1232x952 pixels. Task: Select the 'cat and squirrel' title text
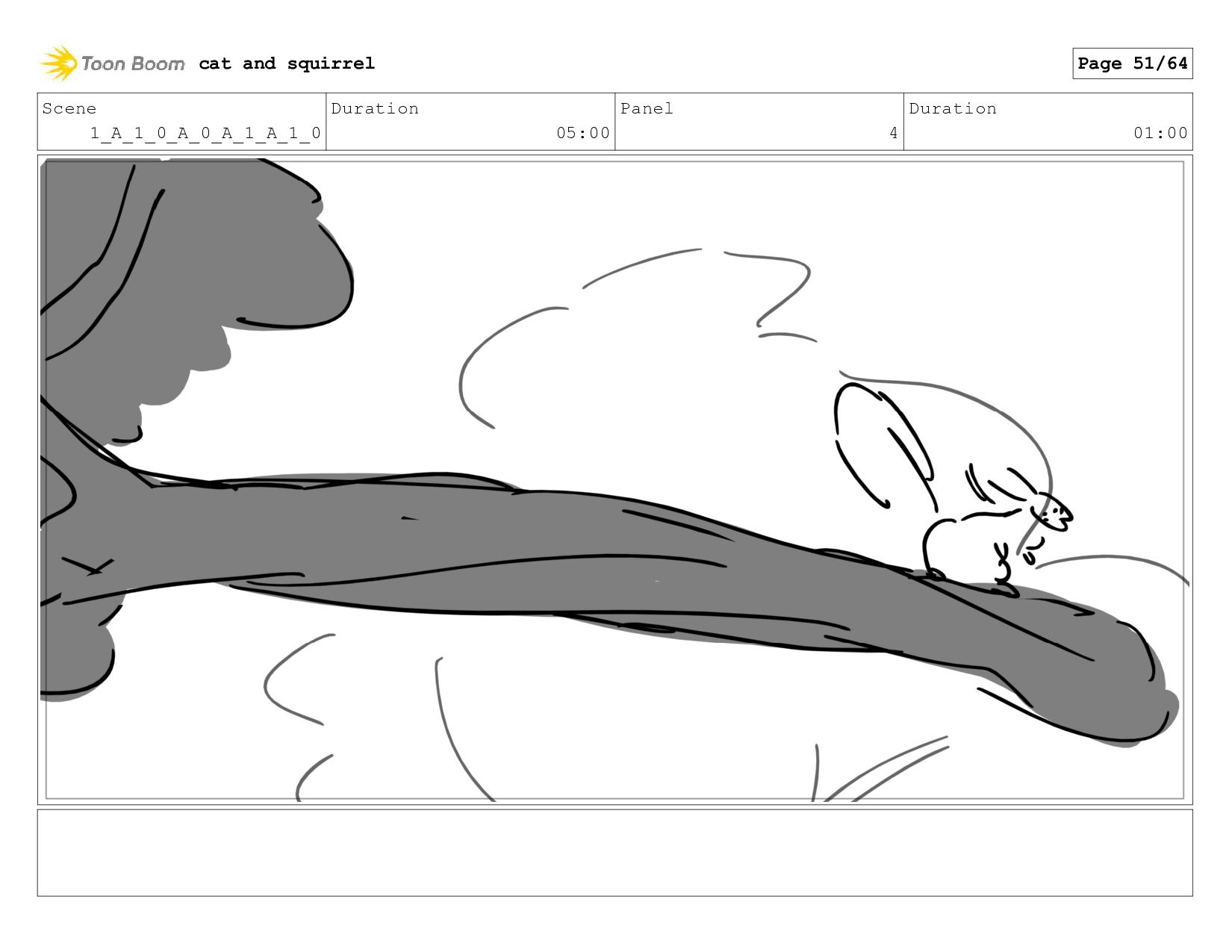click(287, 63)
